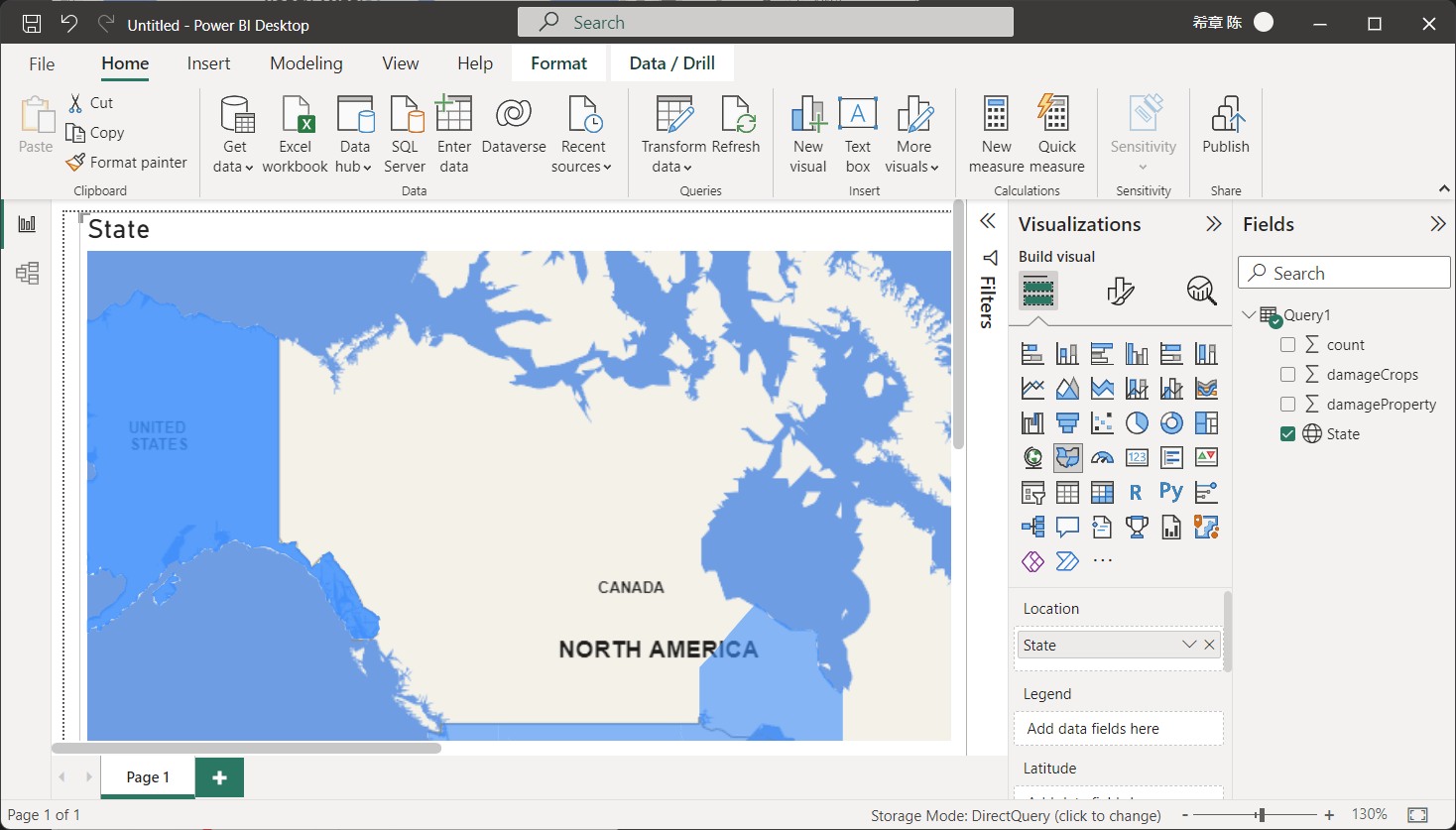Switch to the Modeling ribbon tab
The image size is (1456, 830).
(x=306, y=63)
